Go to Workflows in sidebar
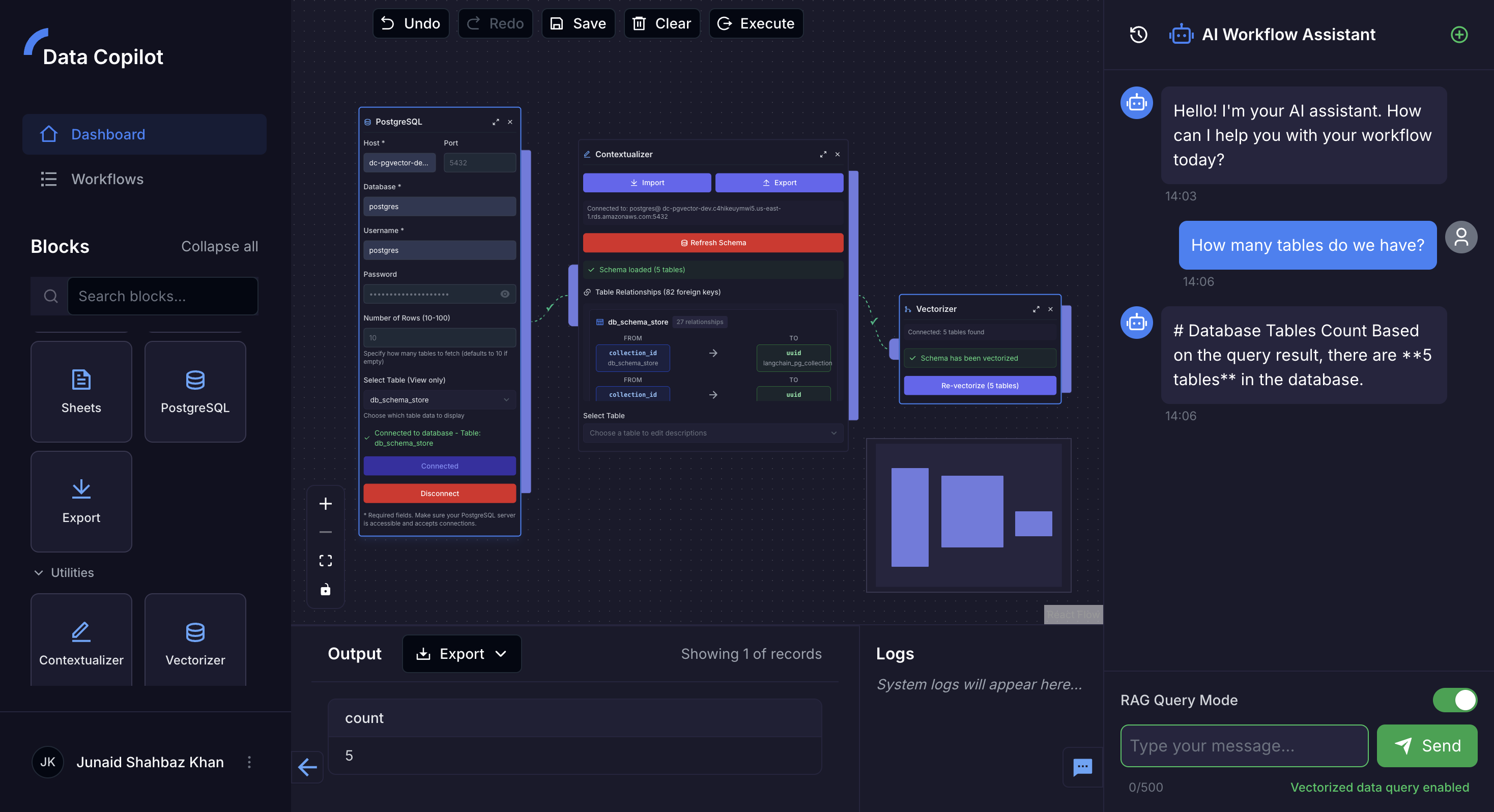Image resolution: width=1494 pixels, height=812 pixels. tap(107, 179)
